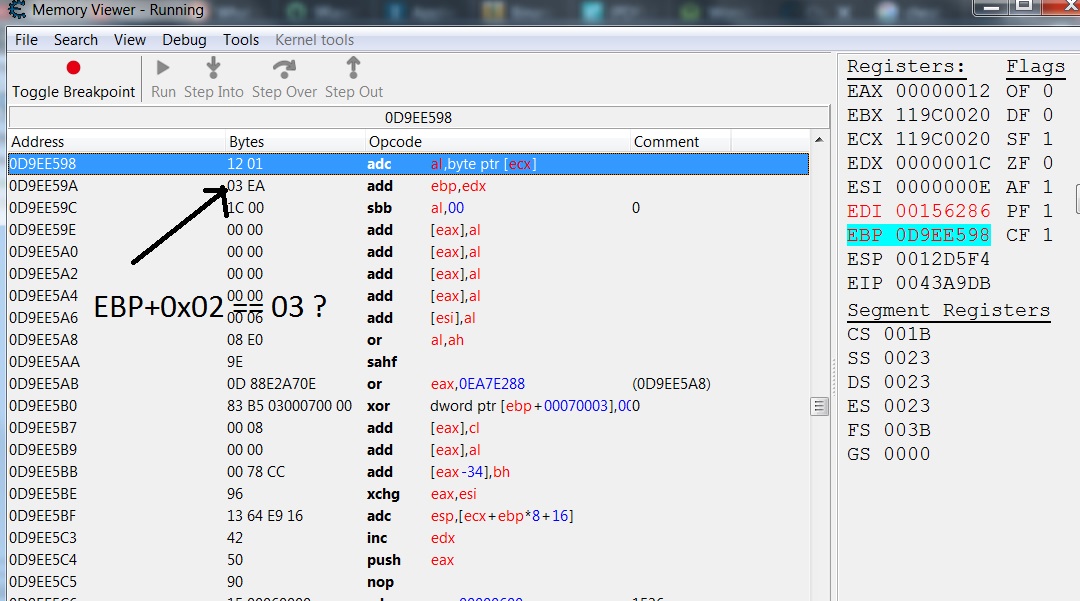Click the Opcode column header
This screenshot has height=601, width=1080.
coord(396,141)
